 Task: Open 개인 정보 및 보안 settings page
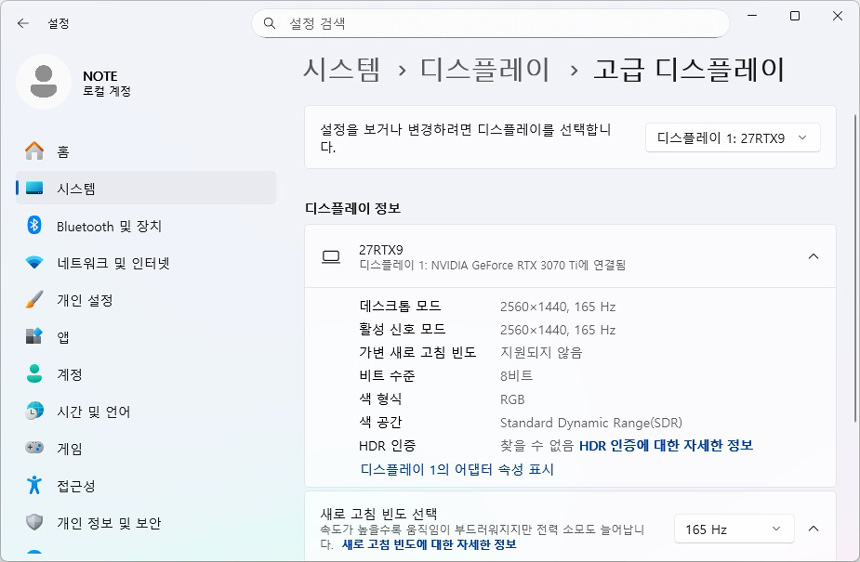pos(108,523)
